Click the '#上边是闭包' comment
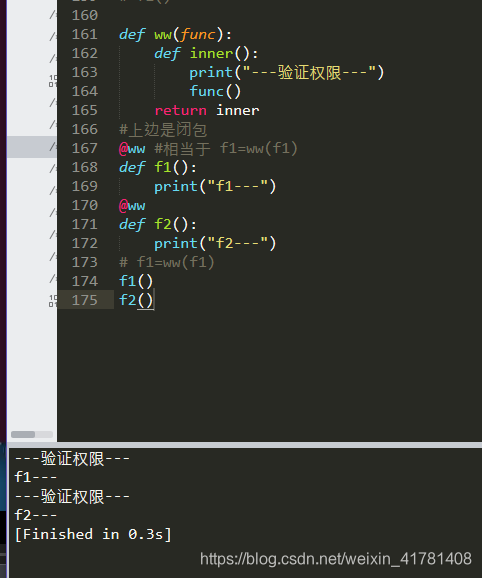Image resolution: width=482 pixels, height=578 pixels. click(163, 130)
